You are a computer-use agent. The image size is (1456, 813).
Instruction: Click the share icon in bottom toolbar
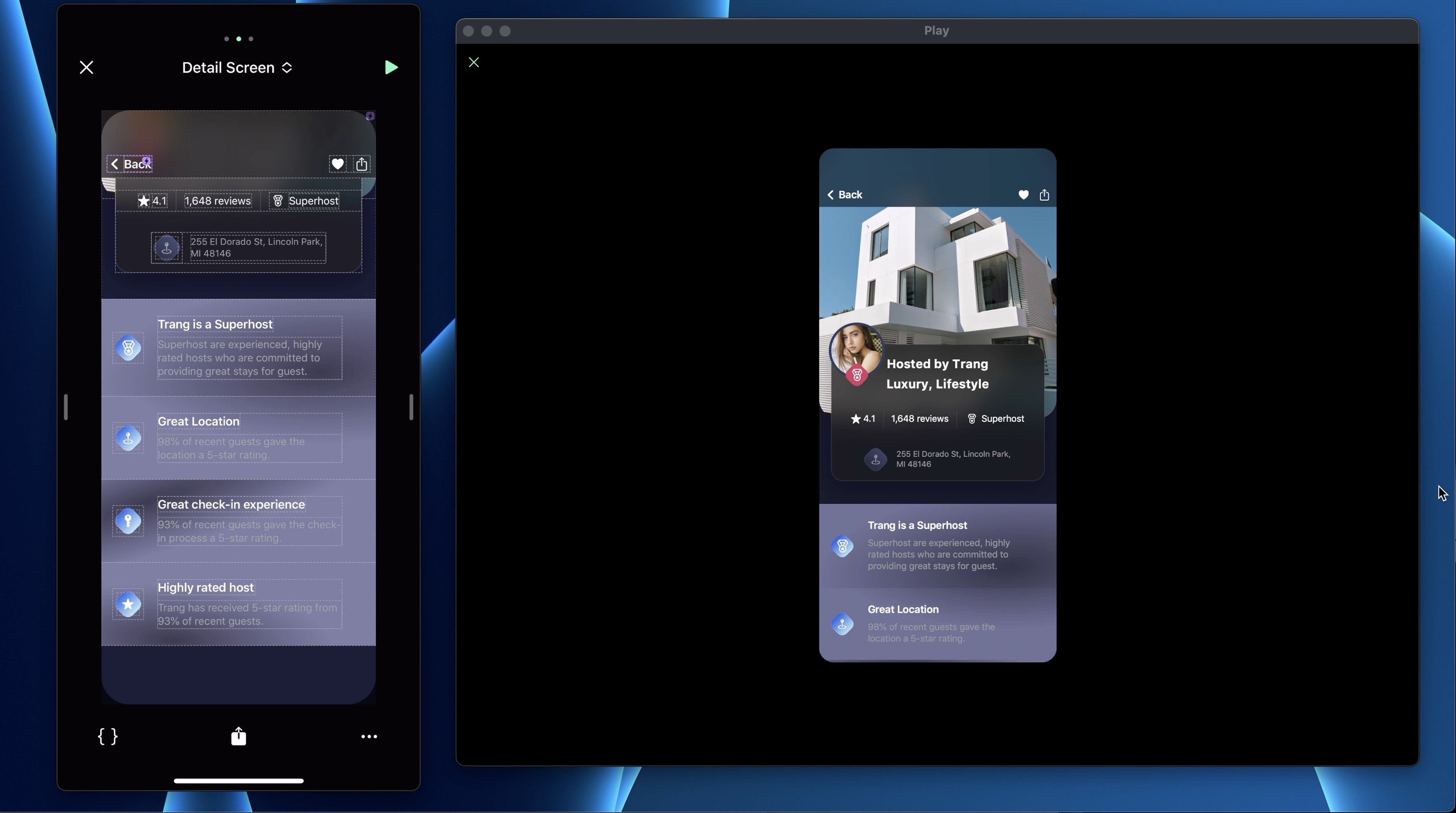pyautogui.click(x=238, y=736)
